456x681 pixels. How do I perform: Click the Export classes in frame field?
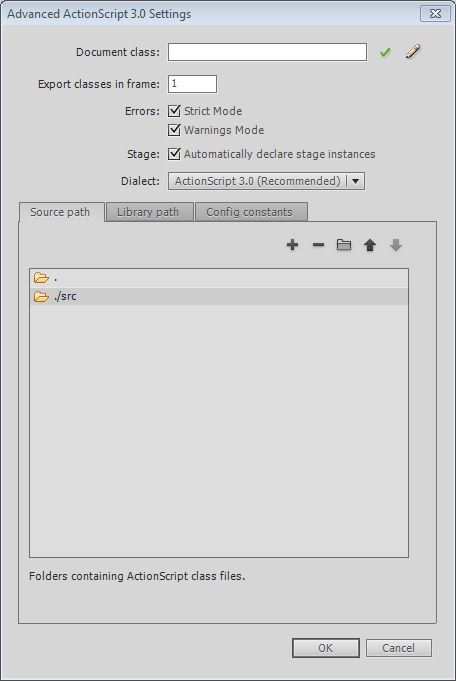coord(192,84)
